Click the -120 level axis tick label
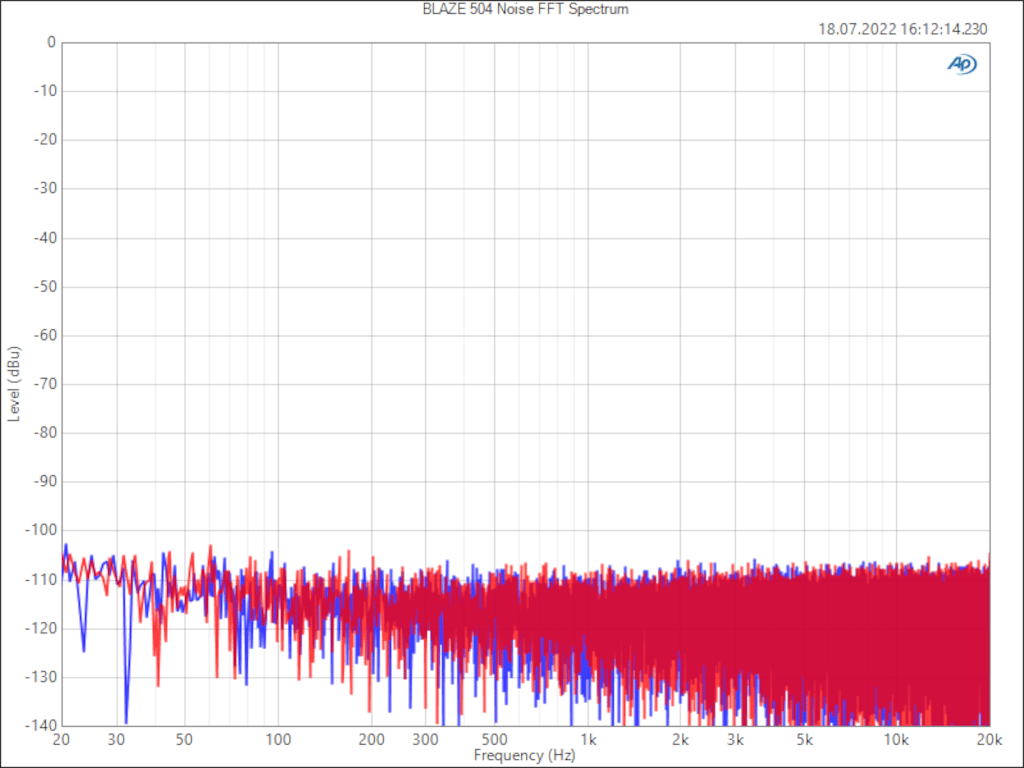Viewport: 1024px width, 768px height. pos(41,628)
